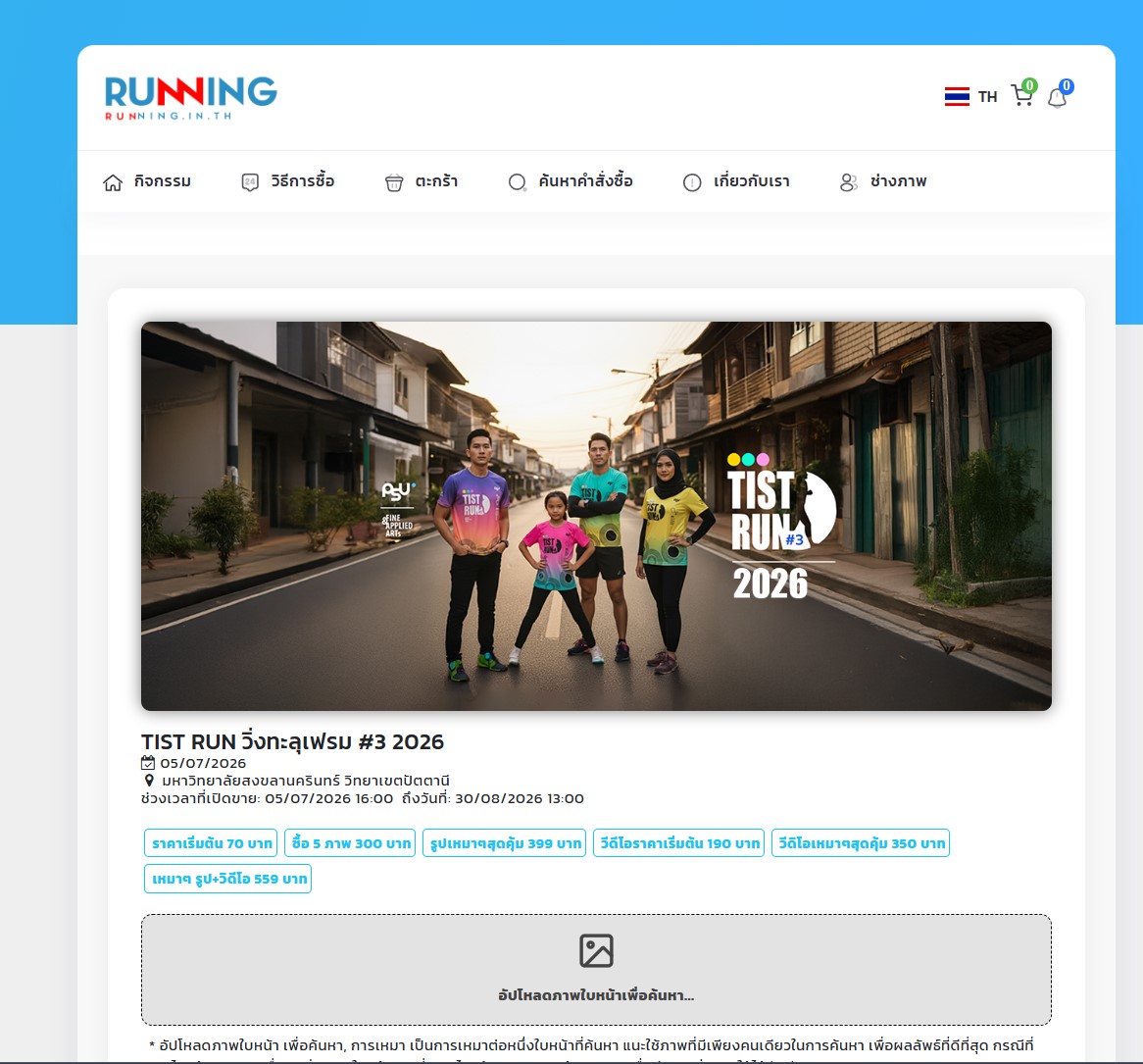This screenshot has height=1064, width=1143.
Task: Click the sales period text ช่วงเวลาที่เปิดขาย
Action: [363, 798]
